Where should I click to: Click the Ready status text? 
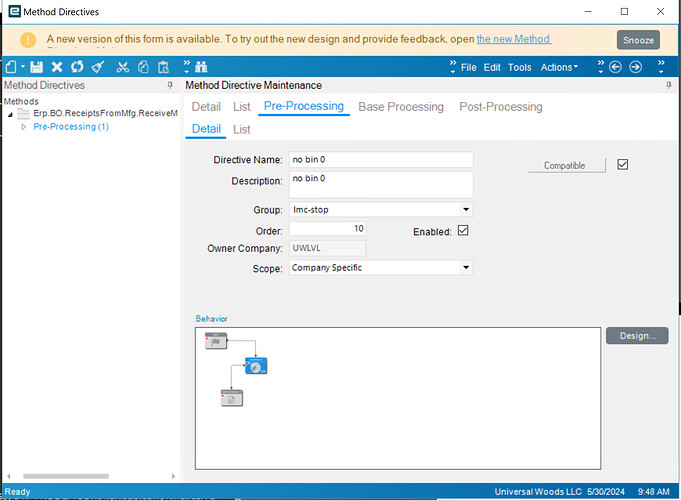[17, 492]
